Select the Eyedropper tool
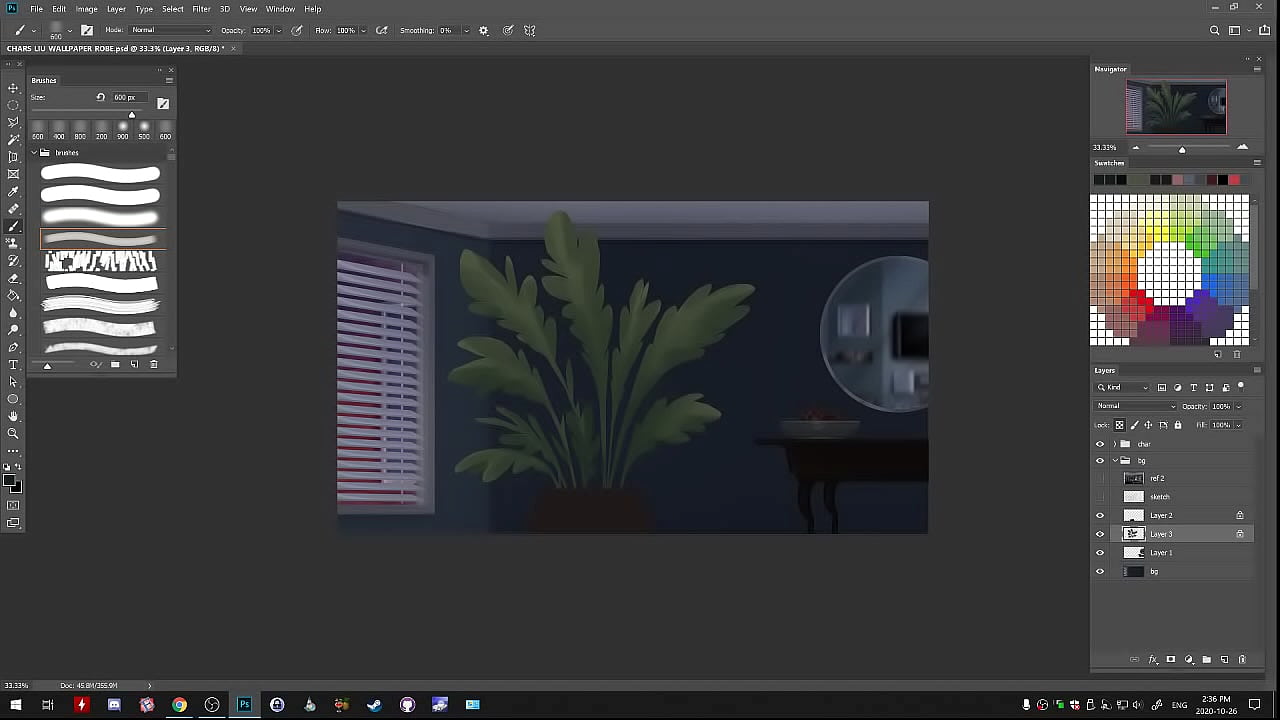The image size is (1280, 720). click(x=13, y=191)
